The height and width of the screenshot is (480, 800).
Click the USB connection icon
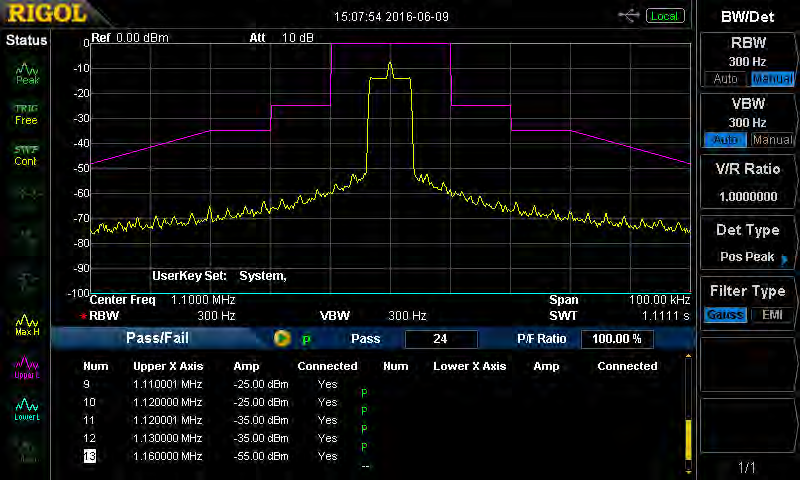point(629,16)
